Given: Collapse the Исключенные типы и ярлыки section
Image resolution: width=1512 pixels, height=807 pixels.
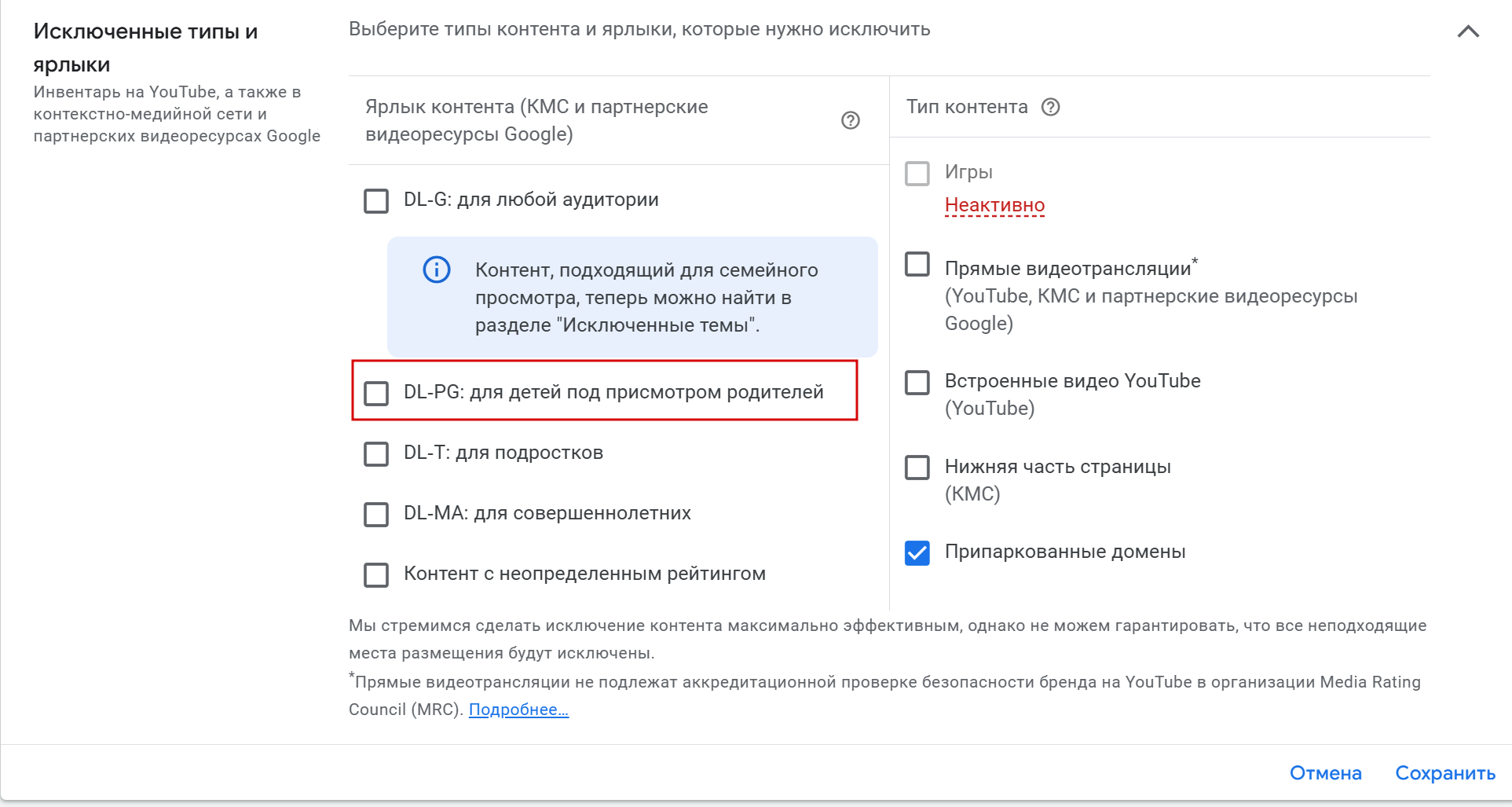Looking at the screenshot, I should 1467,31.
